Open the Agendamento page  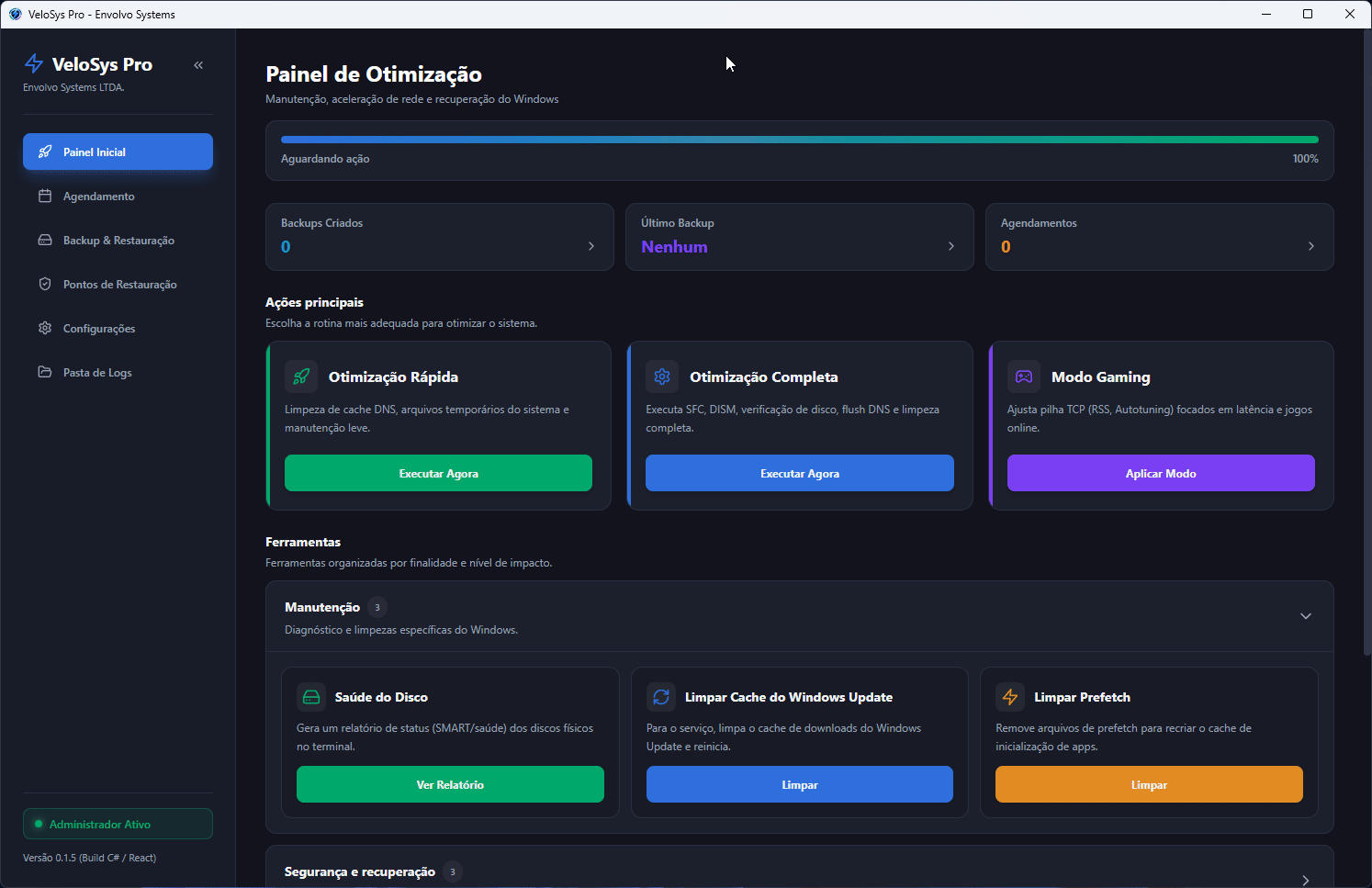(118, 196)
